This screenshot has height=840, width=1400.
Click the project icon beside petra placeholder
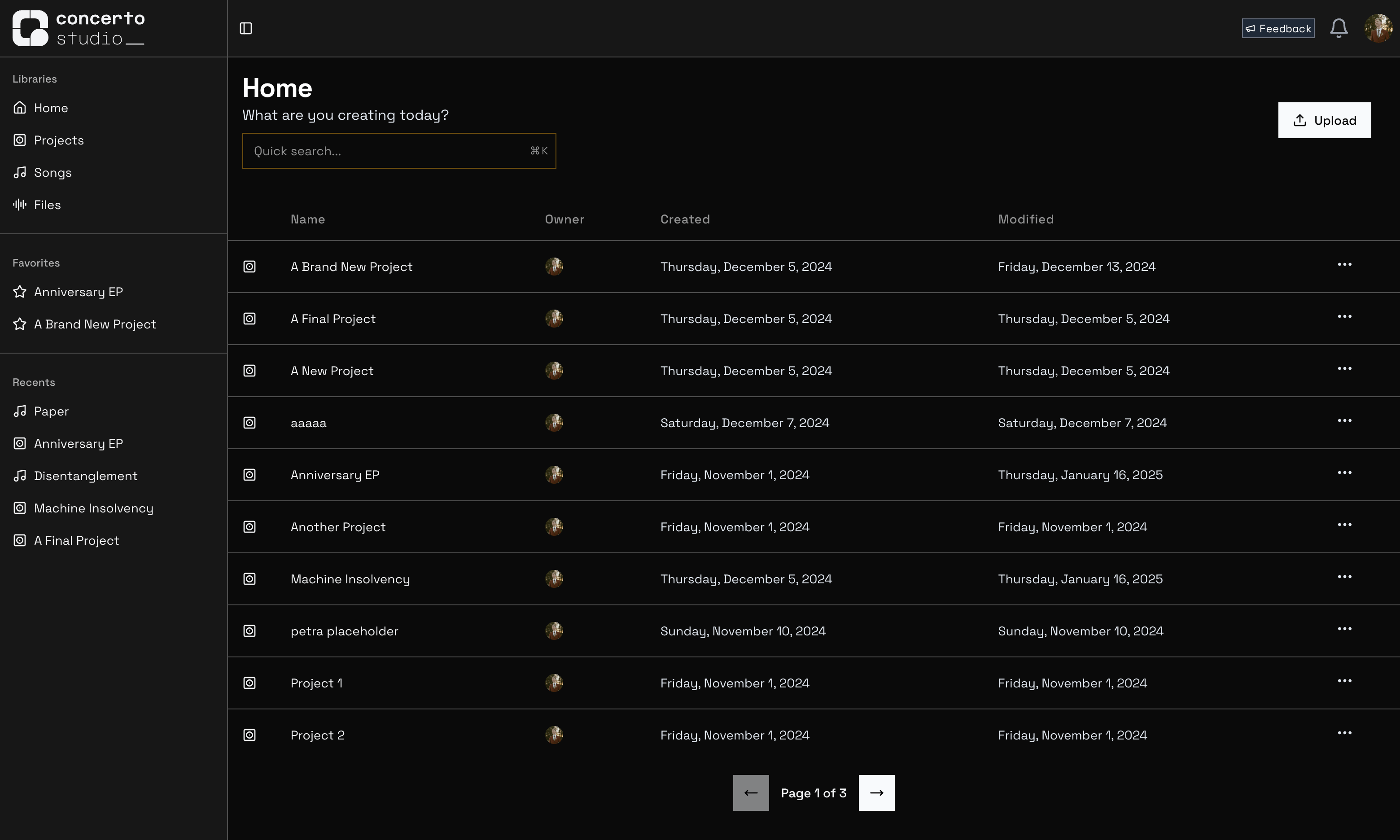249,631
